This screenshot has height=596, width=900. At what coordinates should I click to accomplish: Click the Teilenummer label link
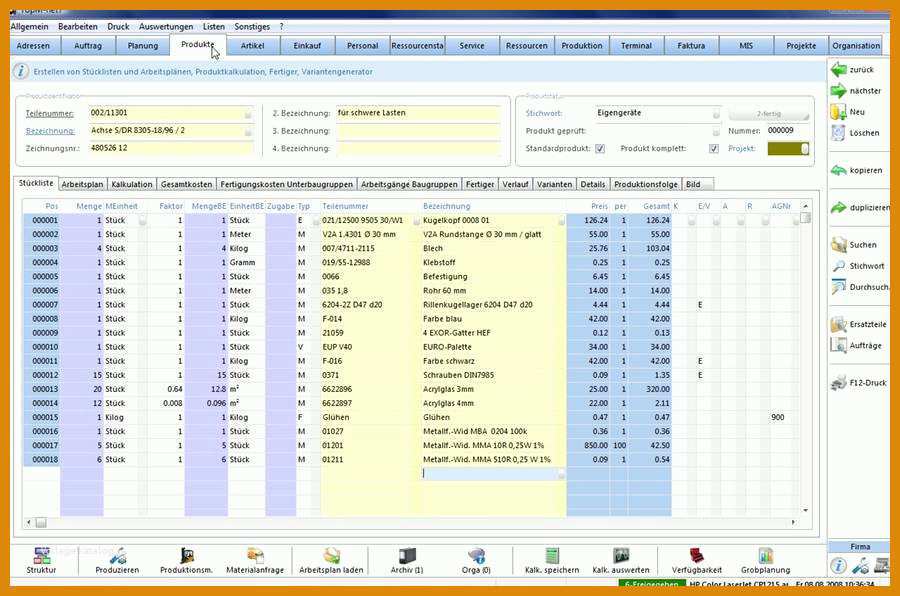tap(49, 114)
